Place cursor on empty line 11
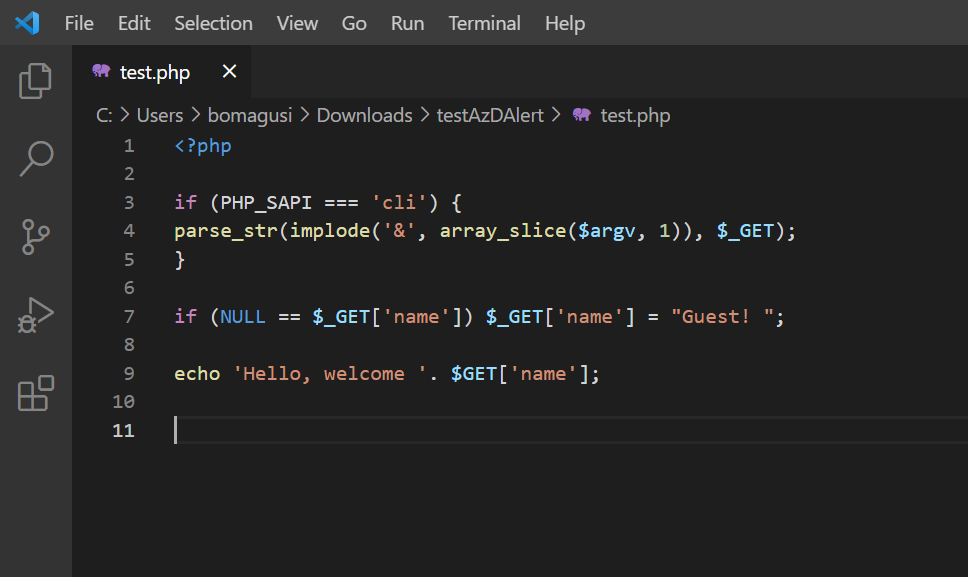Image resolution: width=968 pixels, height=577 pixels. (571, 430)
